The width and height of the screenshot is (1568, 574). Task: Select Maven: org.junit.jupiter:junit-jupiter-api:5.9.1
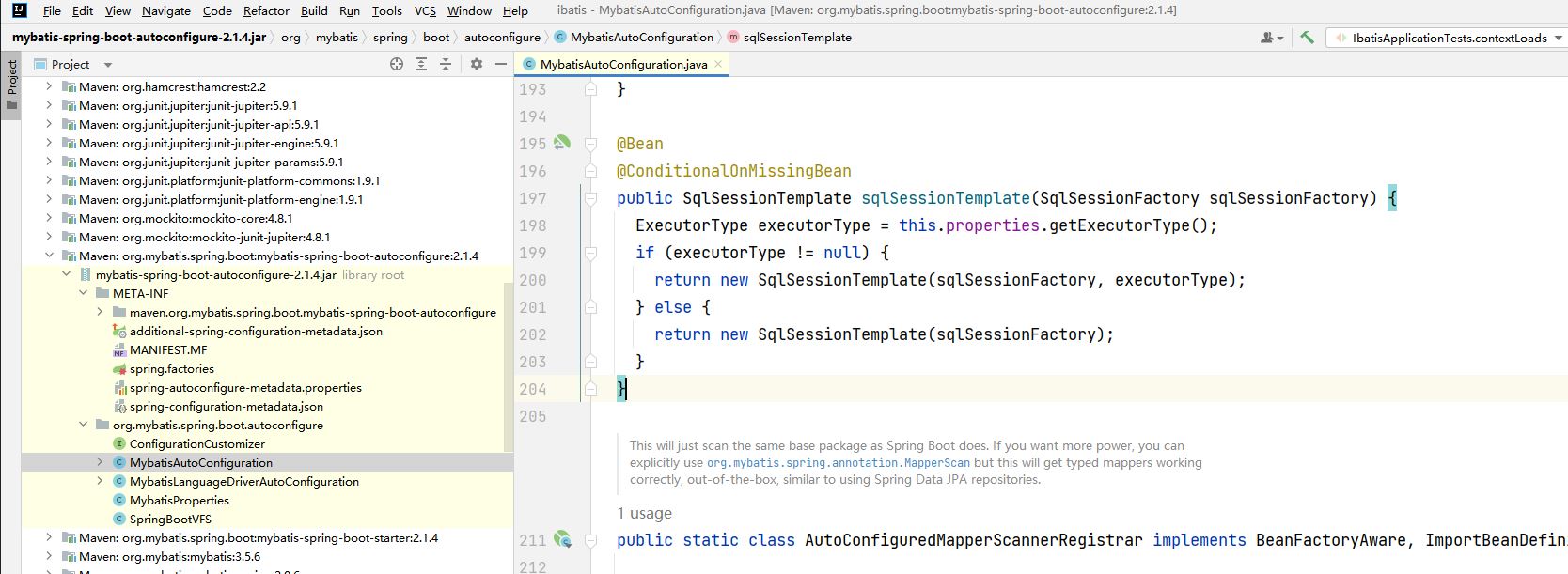[x=198, y=124]
